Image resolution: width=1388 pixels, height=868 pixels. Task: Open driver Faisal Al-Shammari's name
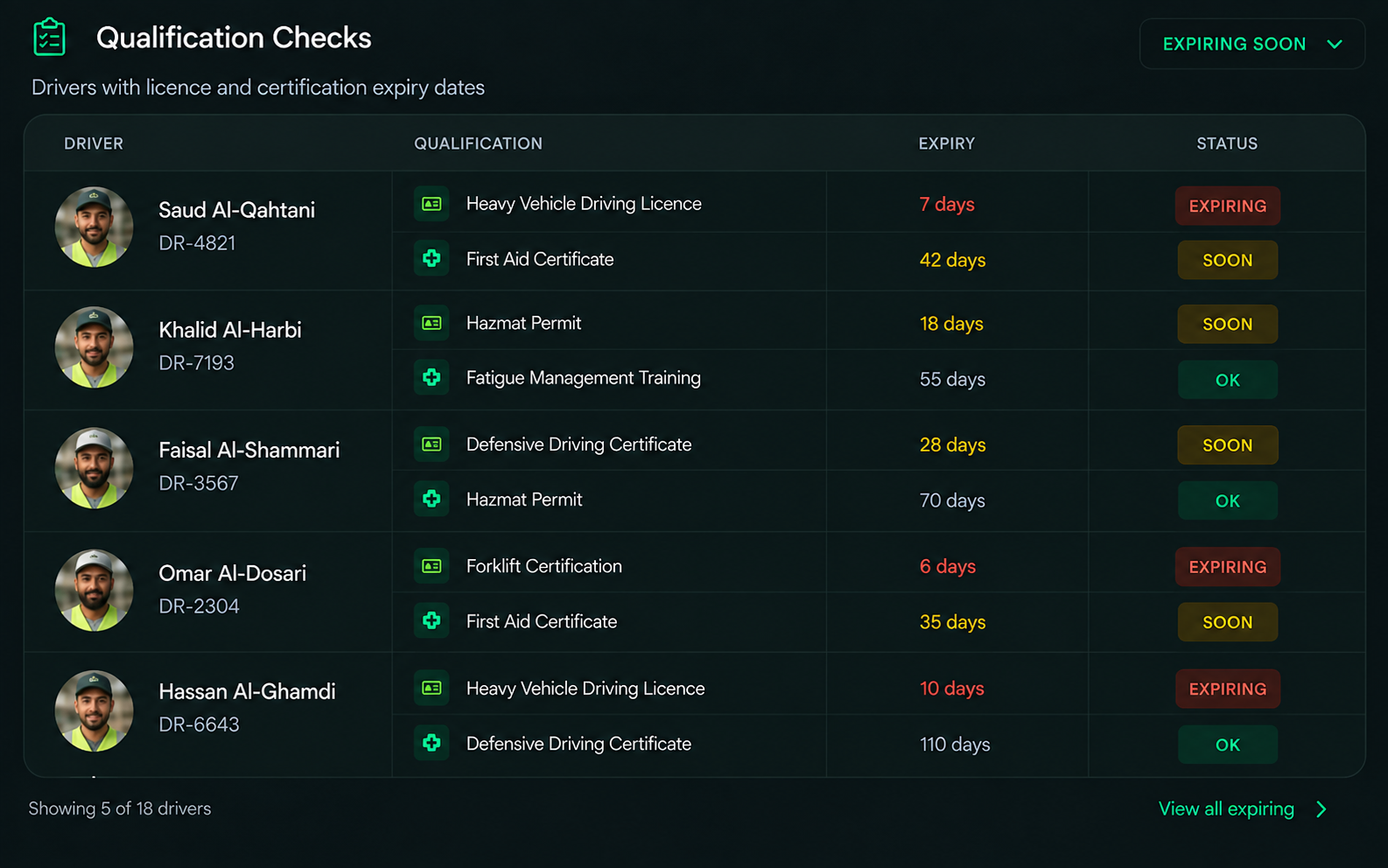click(249, 451)
